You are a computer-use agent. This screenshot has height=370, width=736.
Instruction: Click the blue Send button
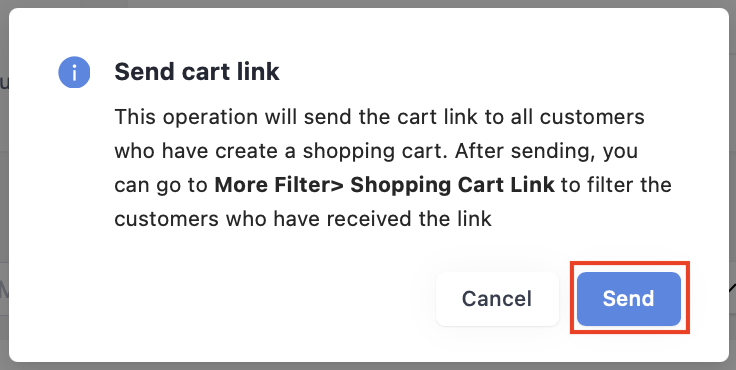coord(629,299)
